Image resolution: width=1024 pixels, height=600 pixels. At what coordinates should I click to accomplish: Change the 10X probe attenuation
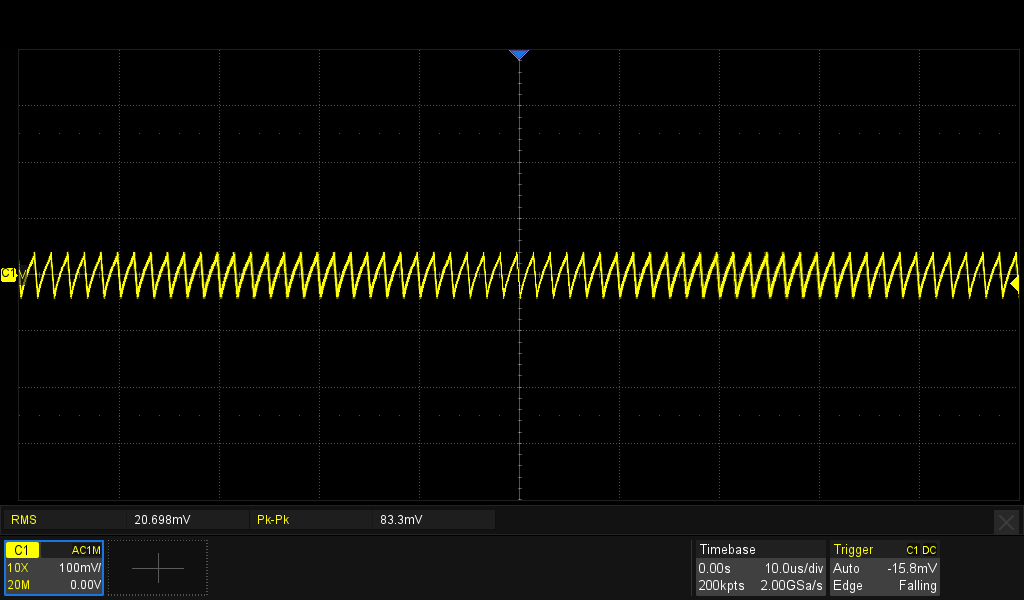click(18, 568)
